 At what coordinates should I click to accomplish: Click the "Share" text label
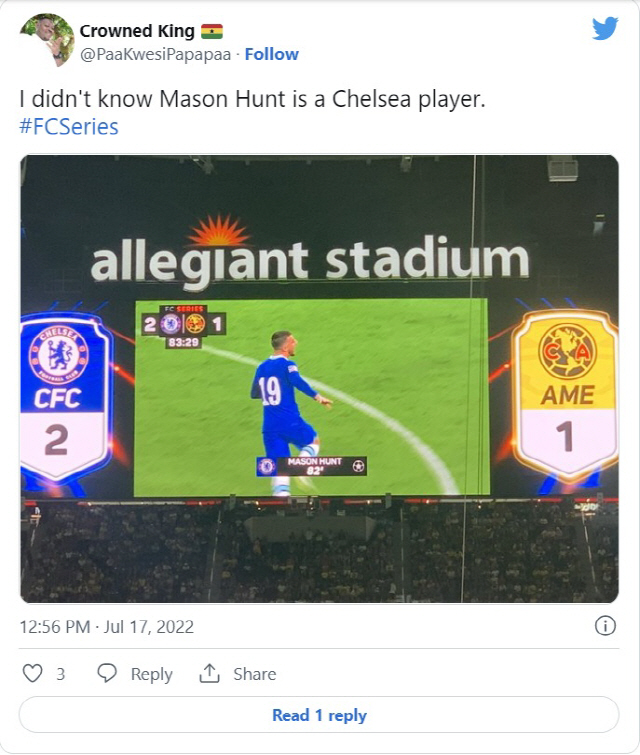pos(254,674)
